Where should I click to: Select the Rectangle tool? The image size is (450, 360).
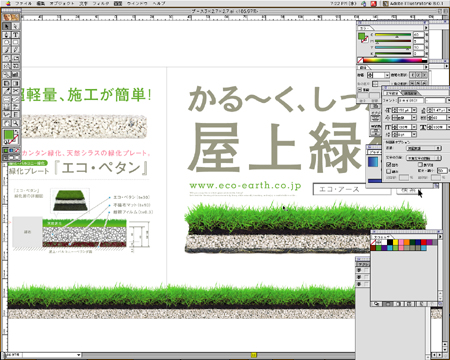pyautogui.click(x=16, y=42)
